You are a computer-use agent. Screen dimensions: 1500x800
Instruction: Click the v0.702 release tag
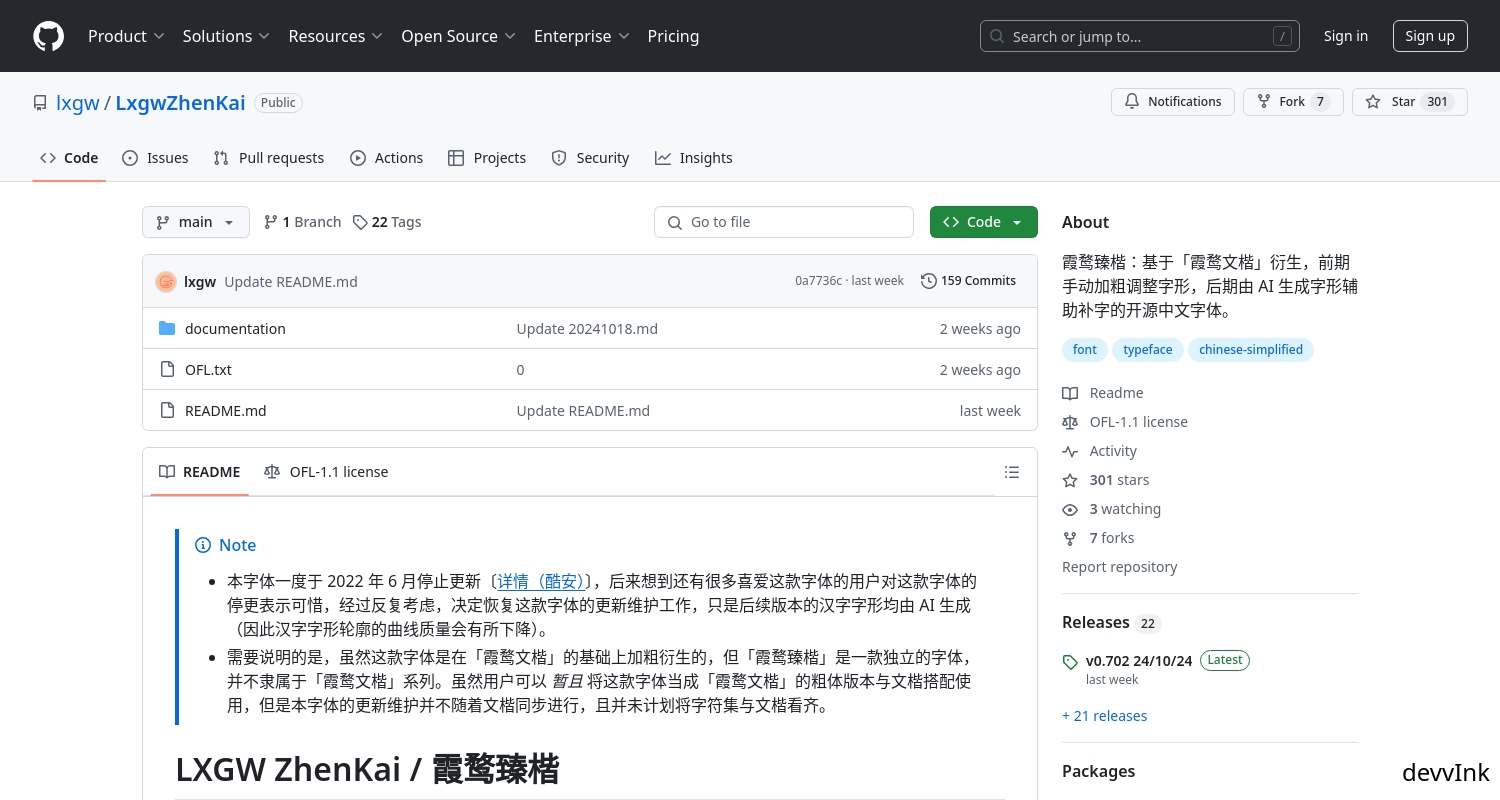pyautogui.click(x=1139, y=661)
